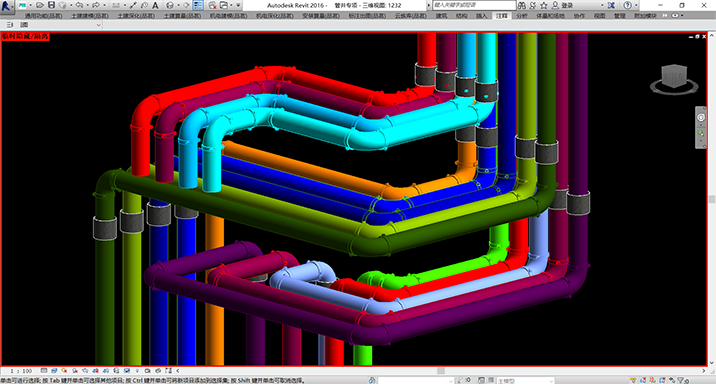Image resolution: width=716 pixels, height=384 pixels.
Task: Select the active 注释 ribbon tab
Action: [501, 16]
